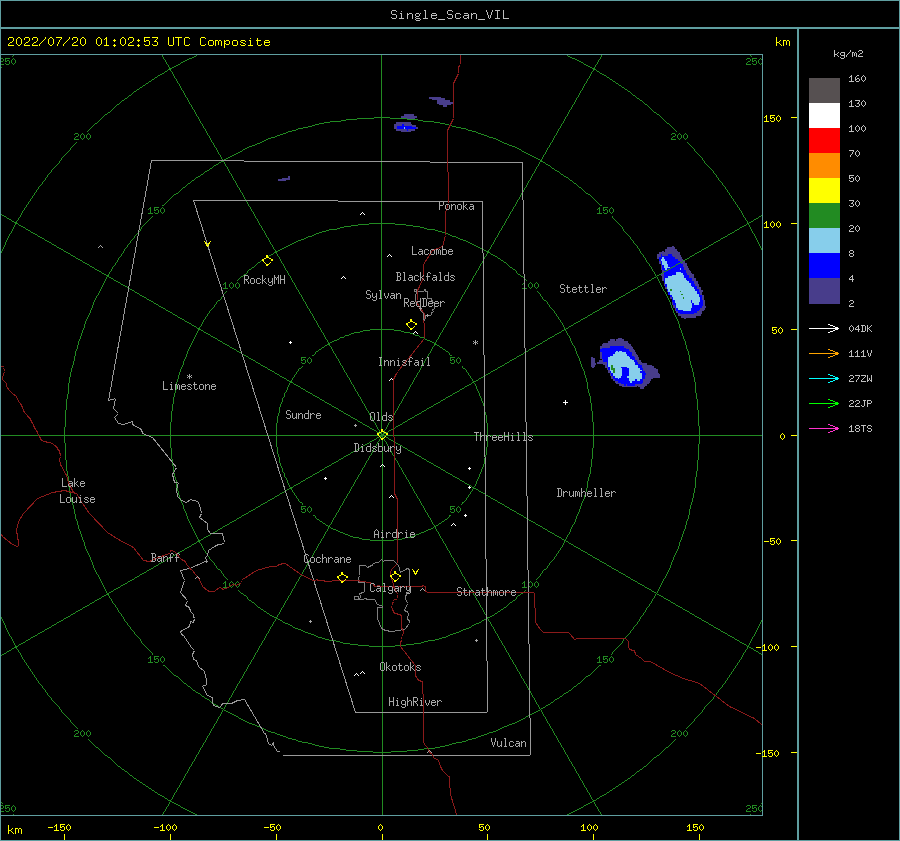Click the 27ZW legend text
Screen dimensions: 900x841
[x=860, y=379]
